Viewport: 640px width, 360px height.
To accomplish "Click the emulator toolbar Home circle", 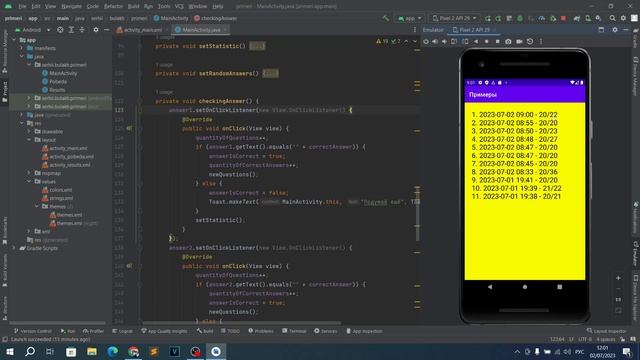I will point(487,41).
